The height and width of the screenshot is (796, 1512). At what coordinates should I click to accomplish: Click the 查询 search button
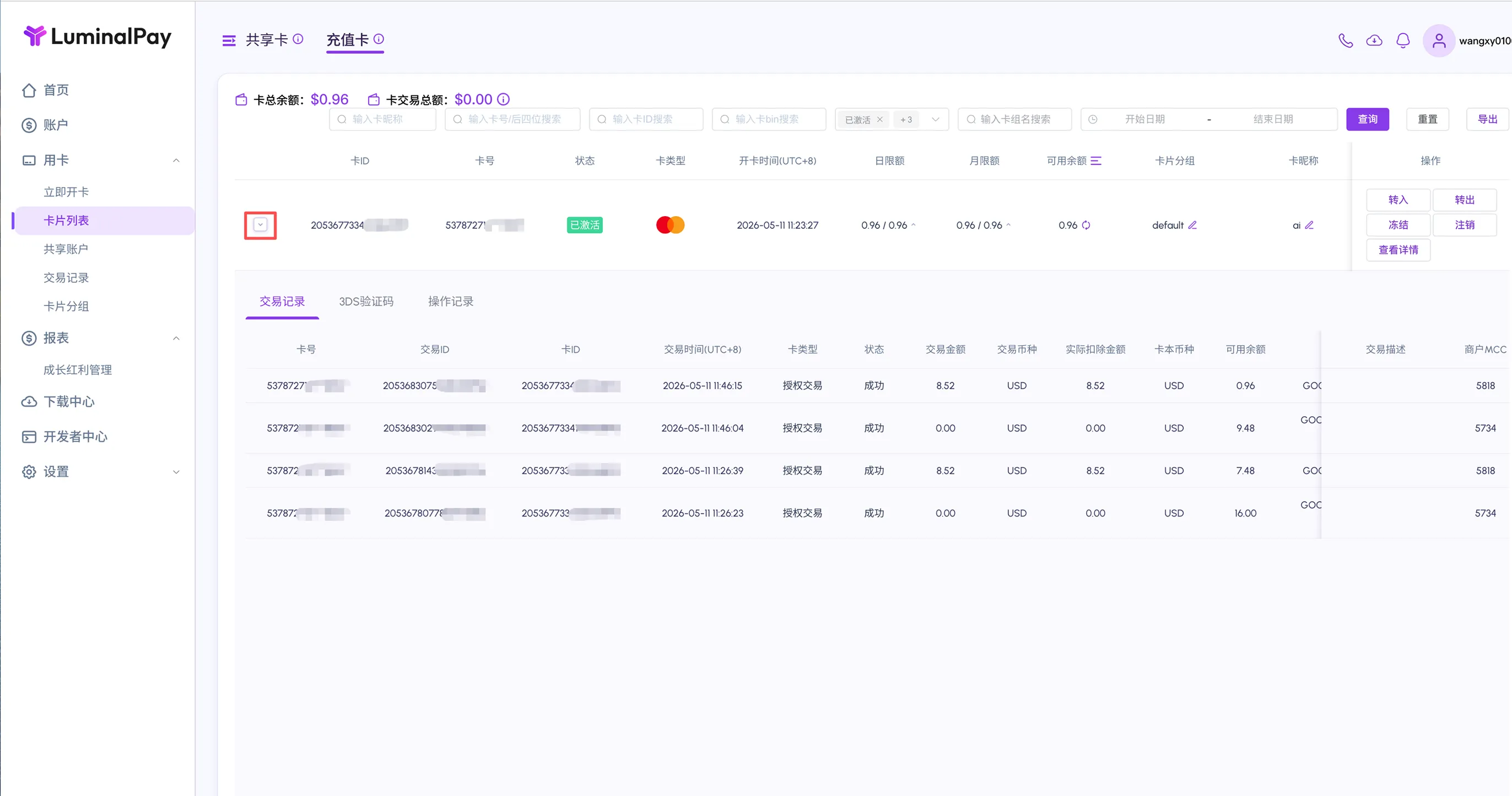pos(1368,119)
